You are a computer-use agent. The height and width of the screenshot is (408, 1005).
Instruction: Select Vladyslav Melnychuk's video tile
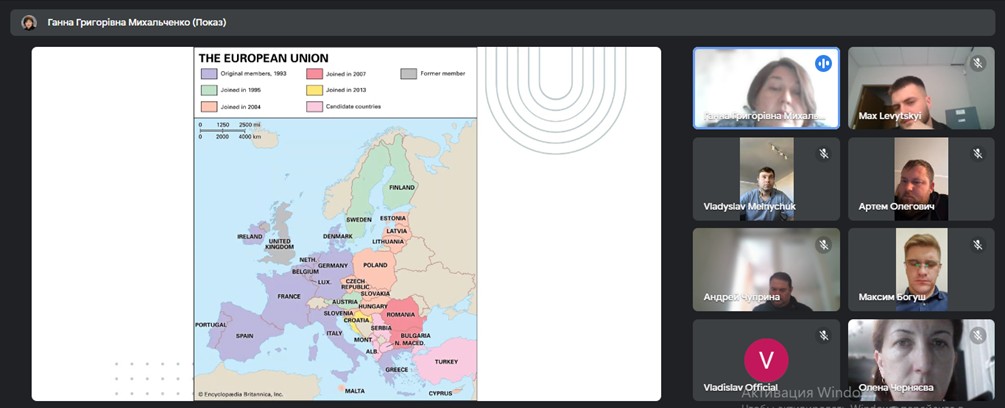766,179
